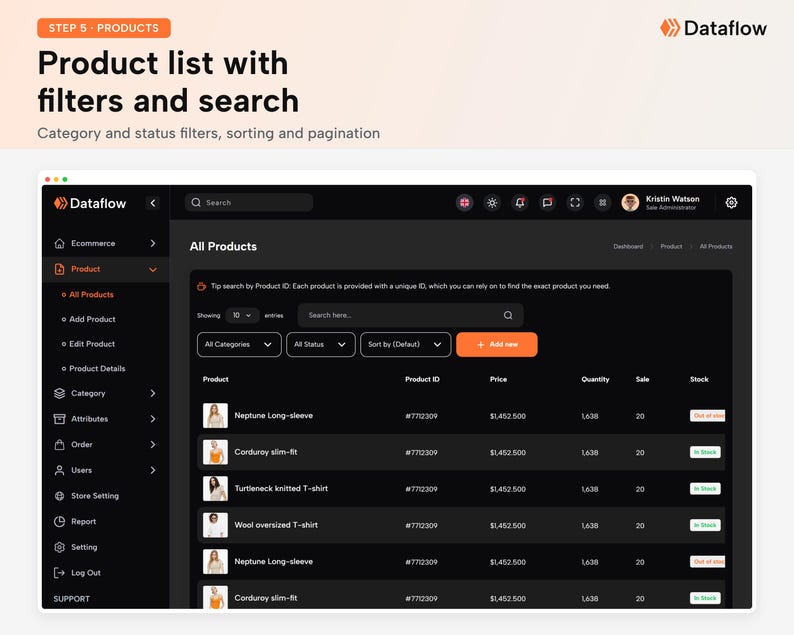Image resolution: width=794 pixels, height=635 pixels.
Task: Click the top Search input field
Action: pyautogui.click(x=249, y=203)
